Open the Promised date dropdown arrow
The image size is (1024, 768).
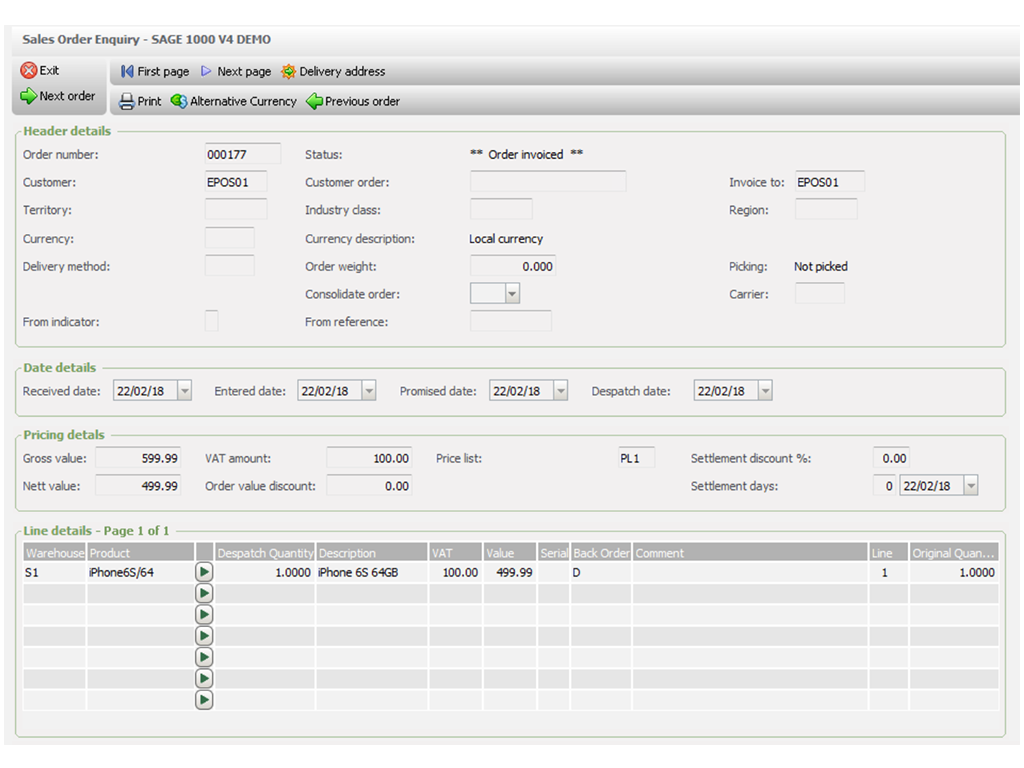560,391
